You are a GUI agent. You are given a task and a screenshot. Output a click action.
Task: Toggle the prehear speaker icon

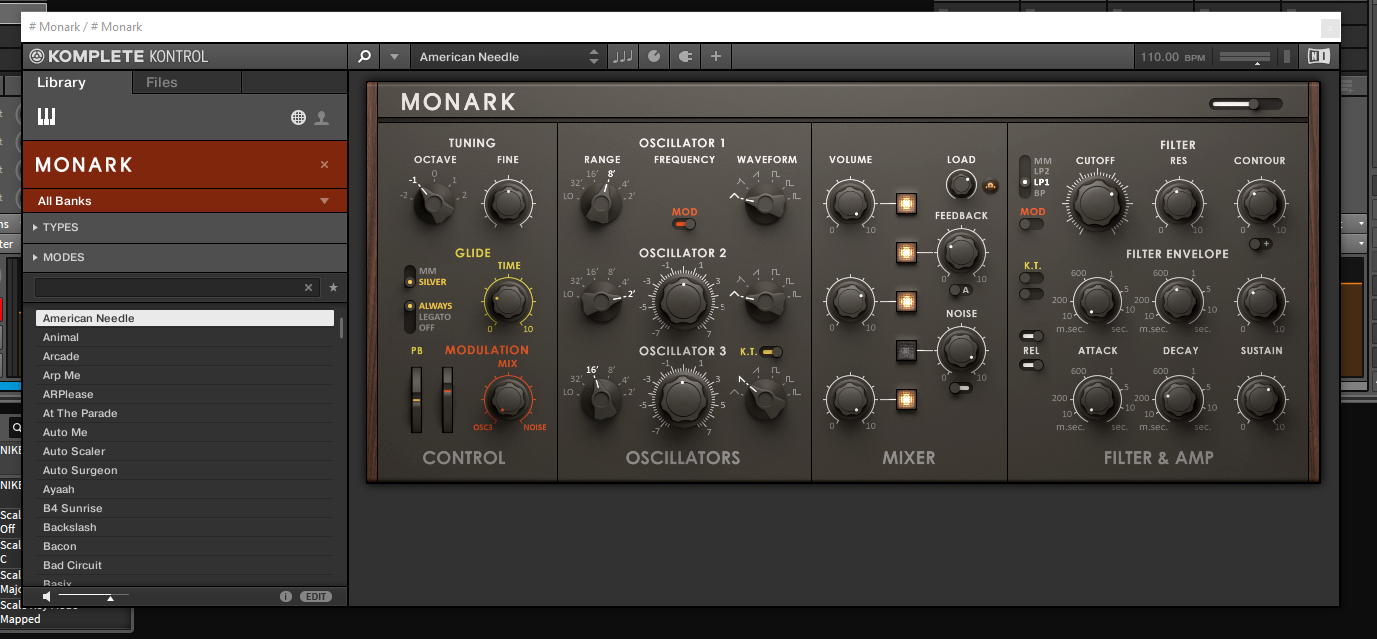(46, 596)
